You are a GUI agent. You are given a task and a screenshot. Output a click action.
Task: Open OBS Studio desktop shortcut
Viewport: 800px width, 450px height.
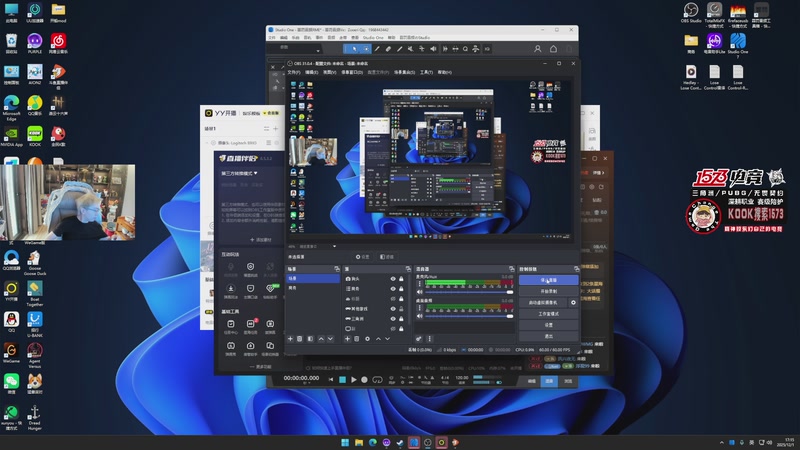coord(691,12)
